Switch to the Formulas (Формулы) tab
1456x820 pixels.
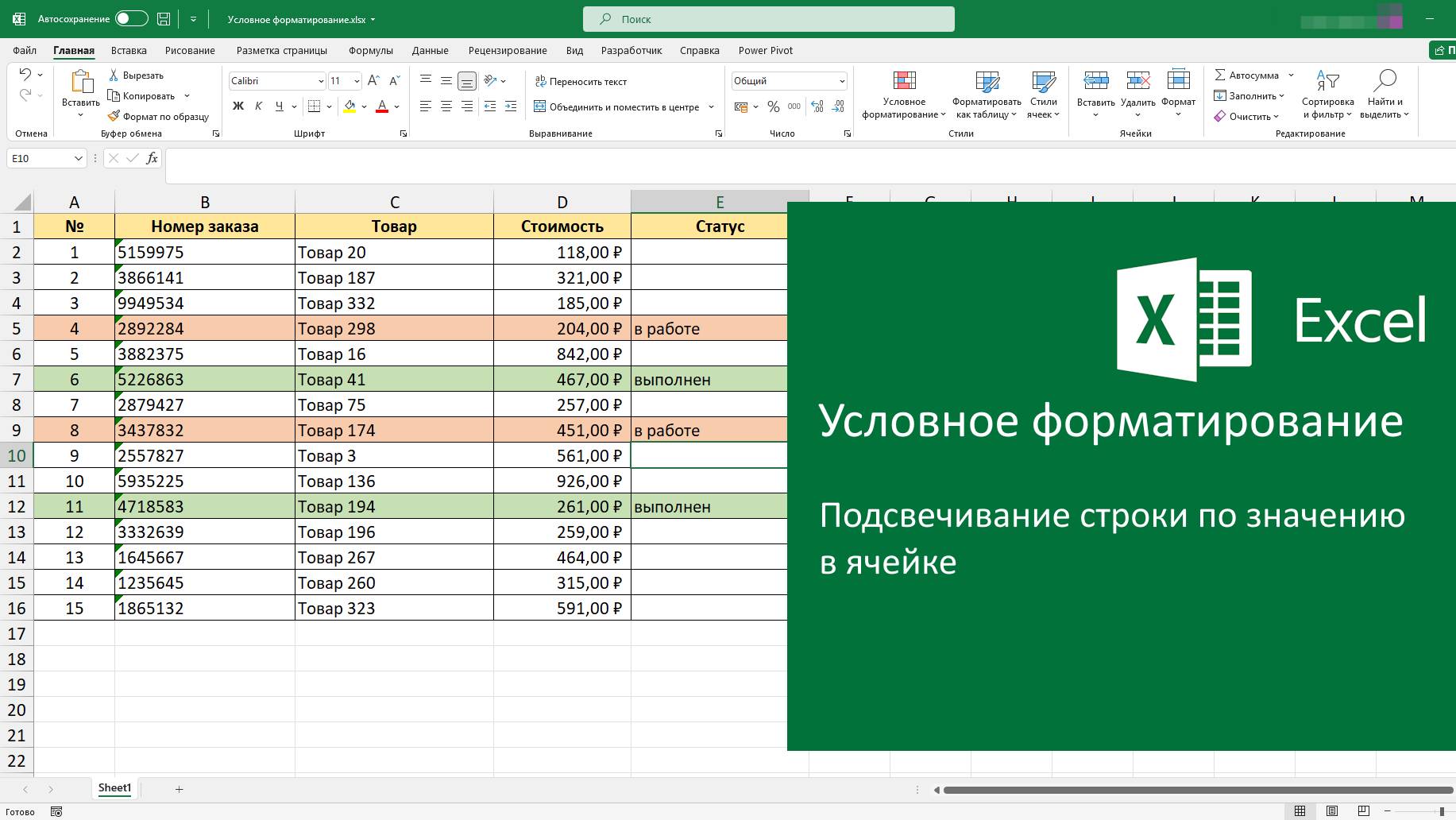pos(371,50)
